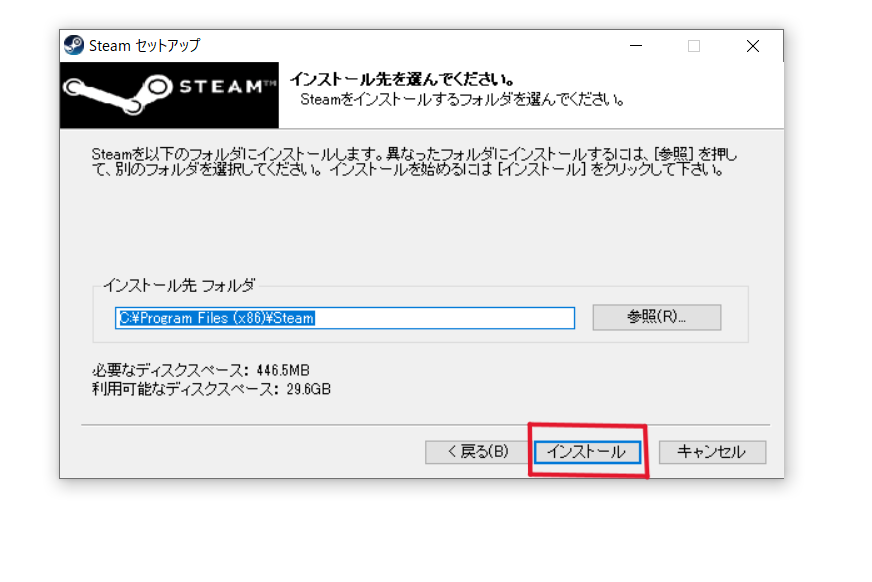872x582 pixels.
Task: Close the Steam setup window
Action: [752, 46]
